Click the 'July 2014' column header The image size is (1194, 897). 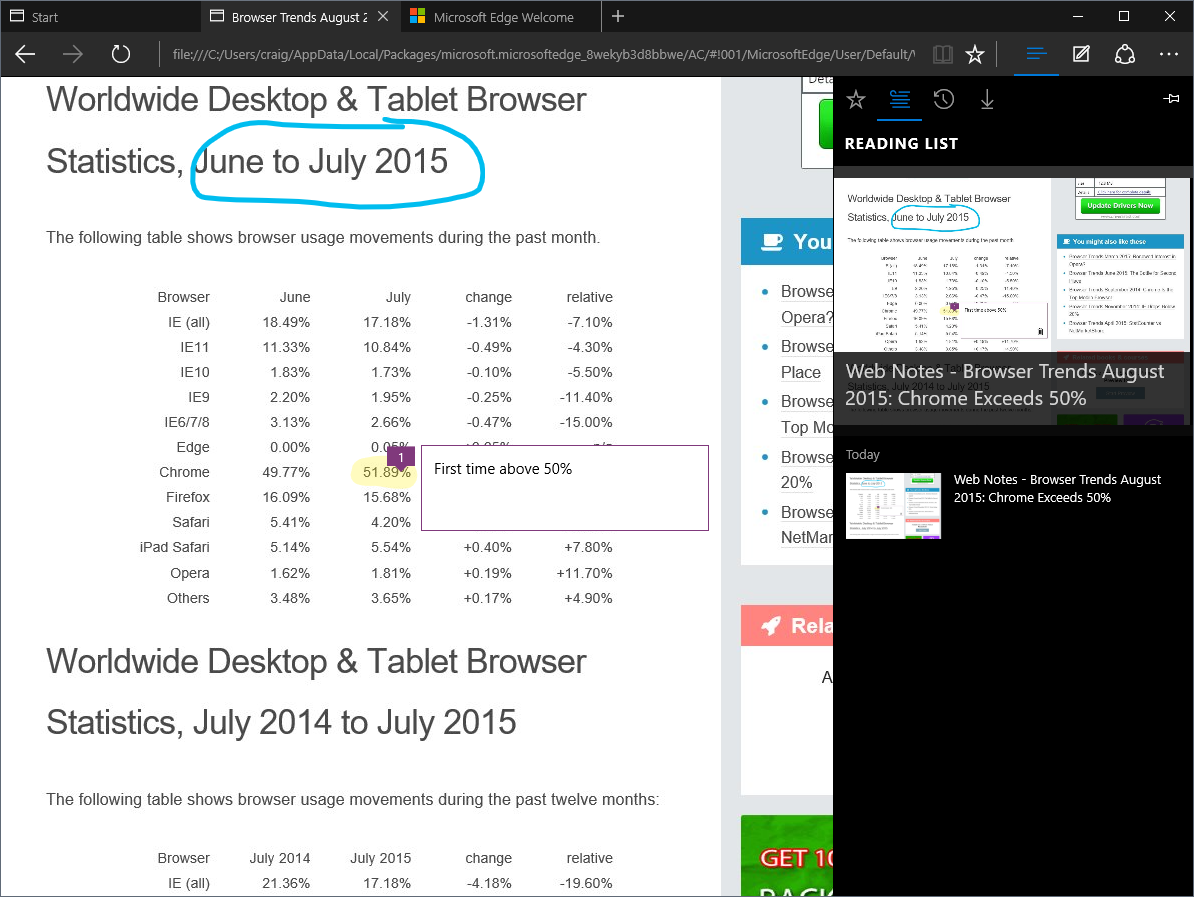[x=279, y=858]
